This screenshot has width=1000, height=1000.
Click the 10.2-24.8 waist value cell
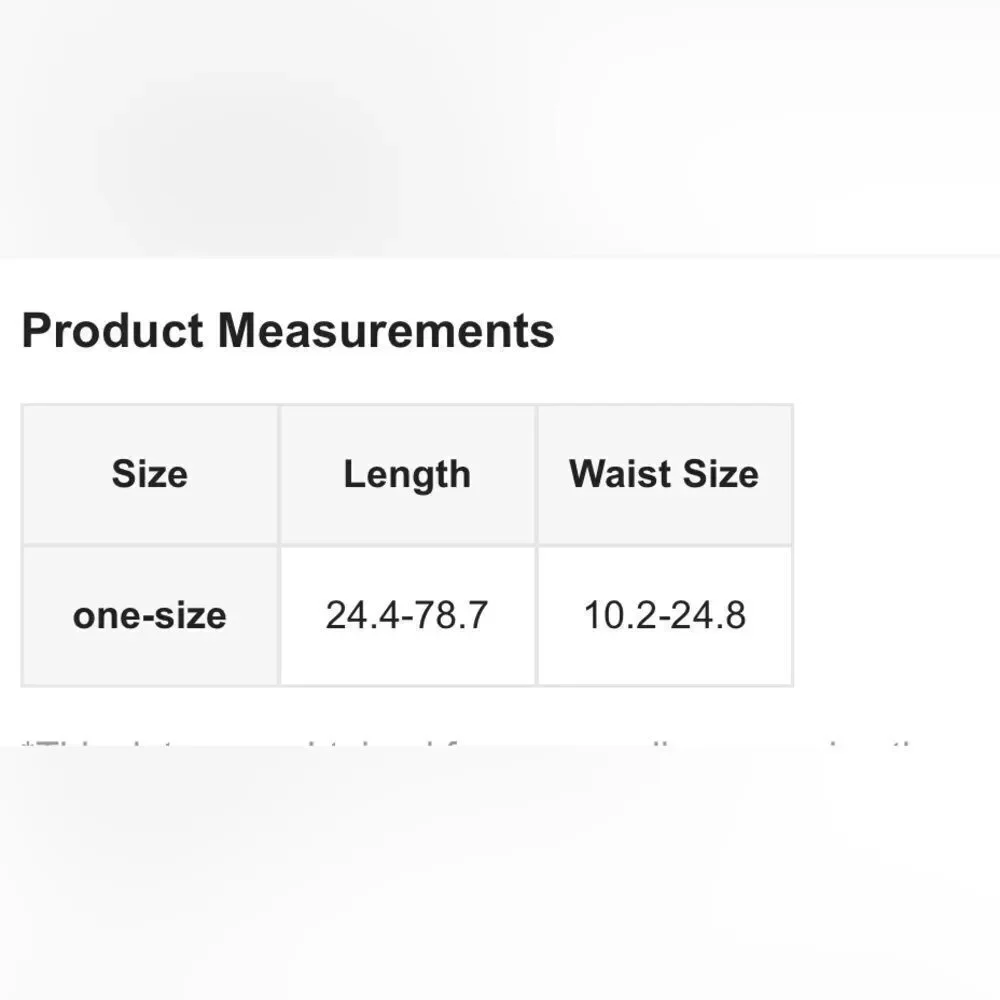[x=664, y=615]
